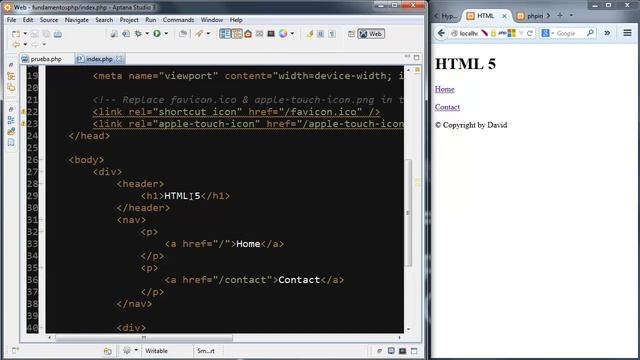Click the Open Perspective icon
Viewport: 640px width, 360px height.
pyautogui.click(x=351, y=34)
